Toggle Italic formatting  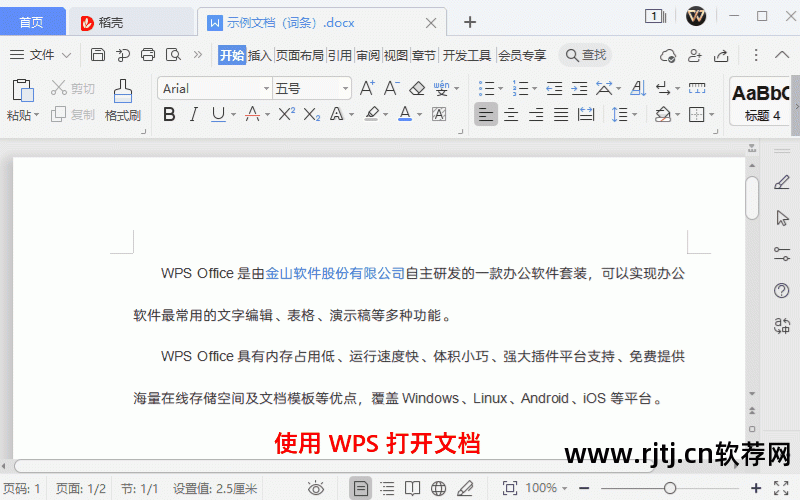193,114
